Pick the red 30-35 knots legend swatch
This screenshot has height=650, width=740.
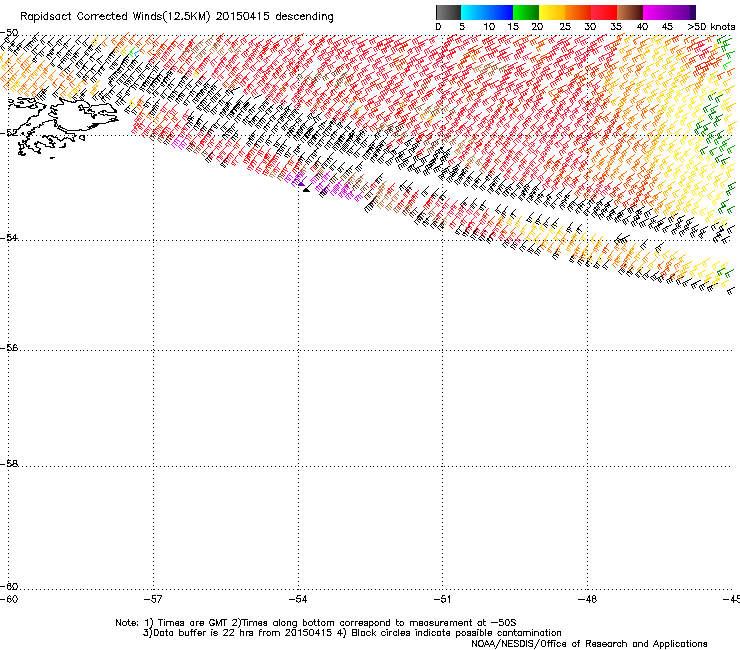604,12
